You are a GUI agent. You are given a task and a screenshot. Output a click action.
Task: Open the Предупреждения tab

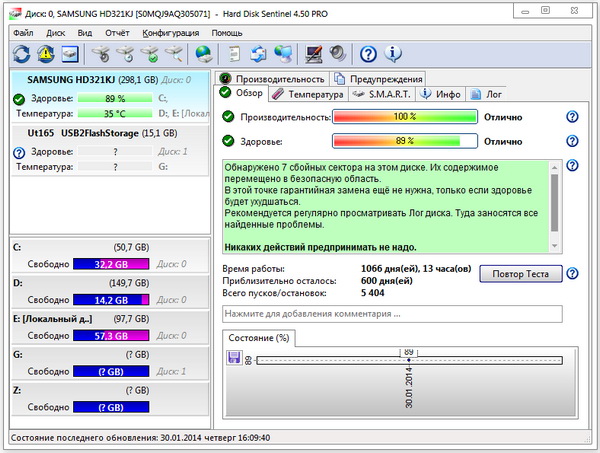(380, 79)
